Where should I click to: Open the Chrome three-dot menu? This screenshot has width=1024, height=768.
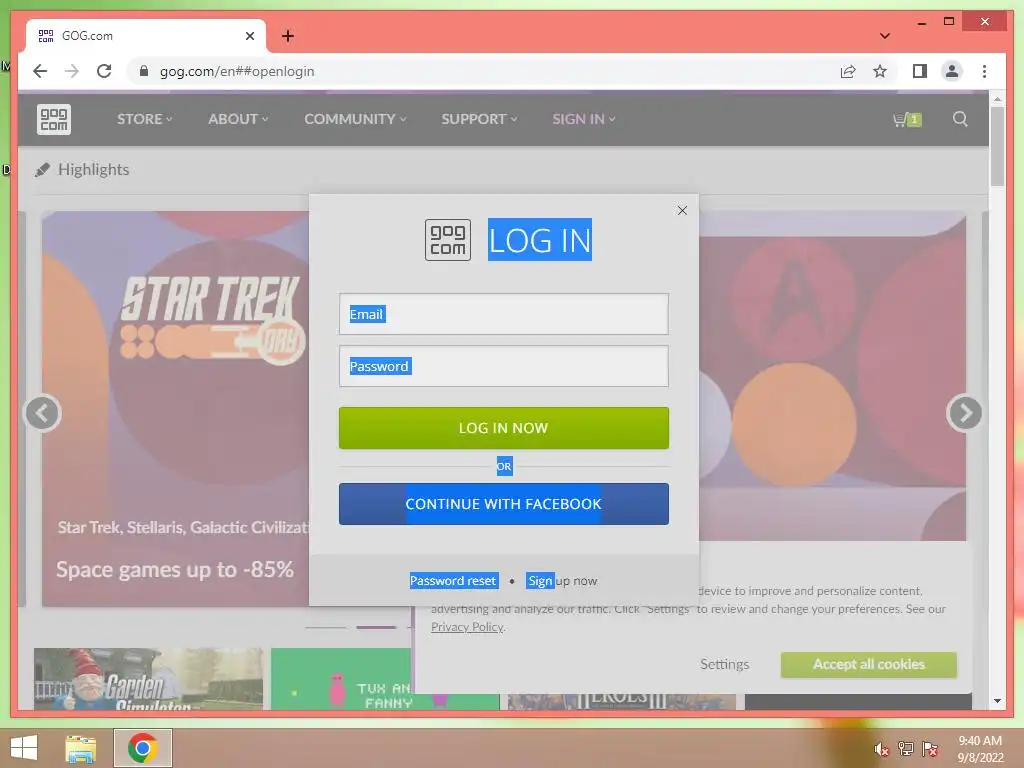[984, 71]
